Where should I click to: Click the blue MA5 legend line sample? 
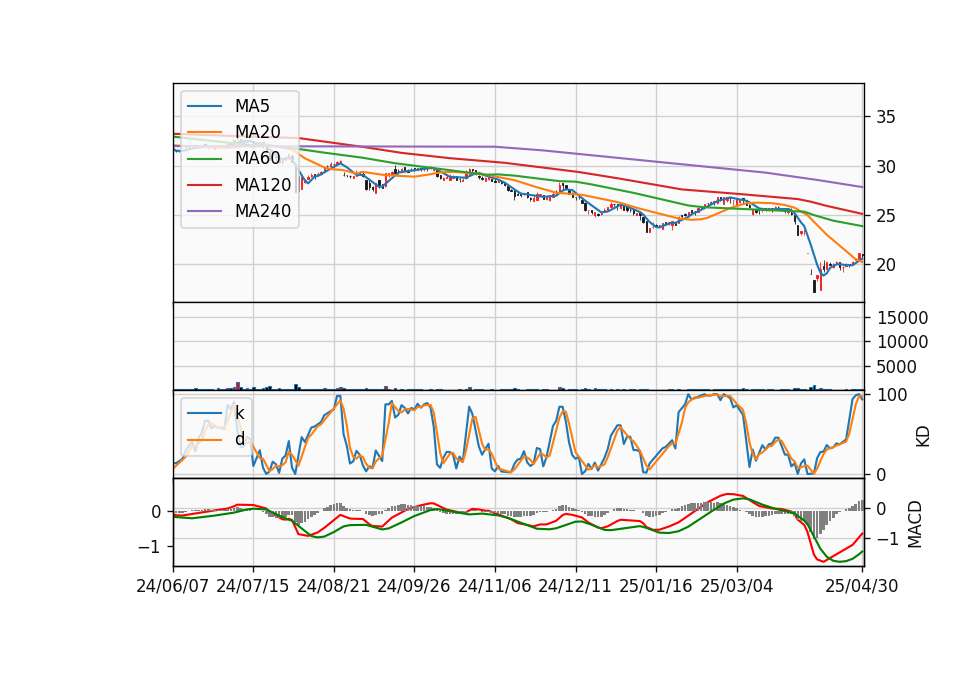pos(204,107)
